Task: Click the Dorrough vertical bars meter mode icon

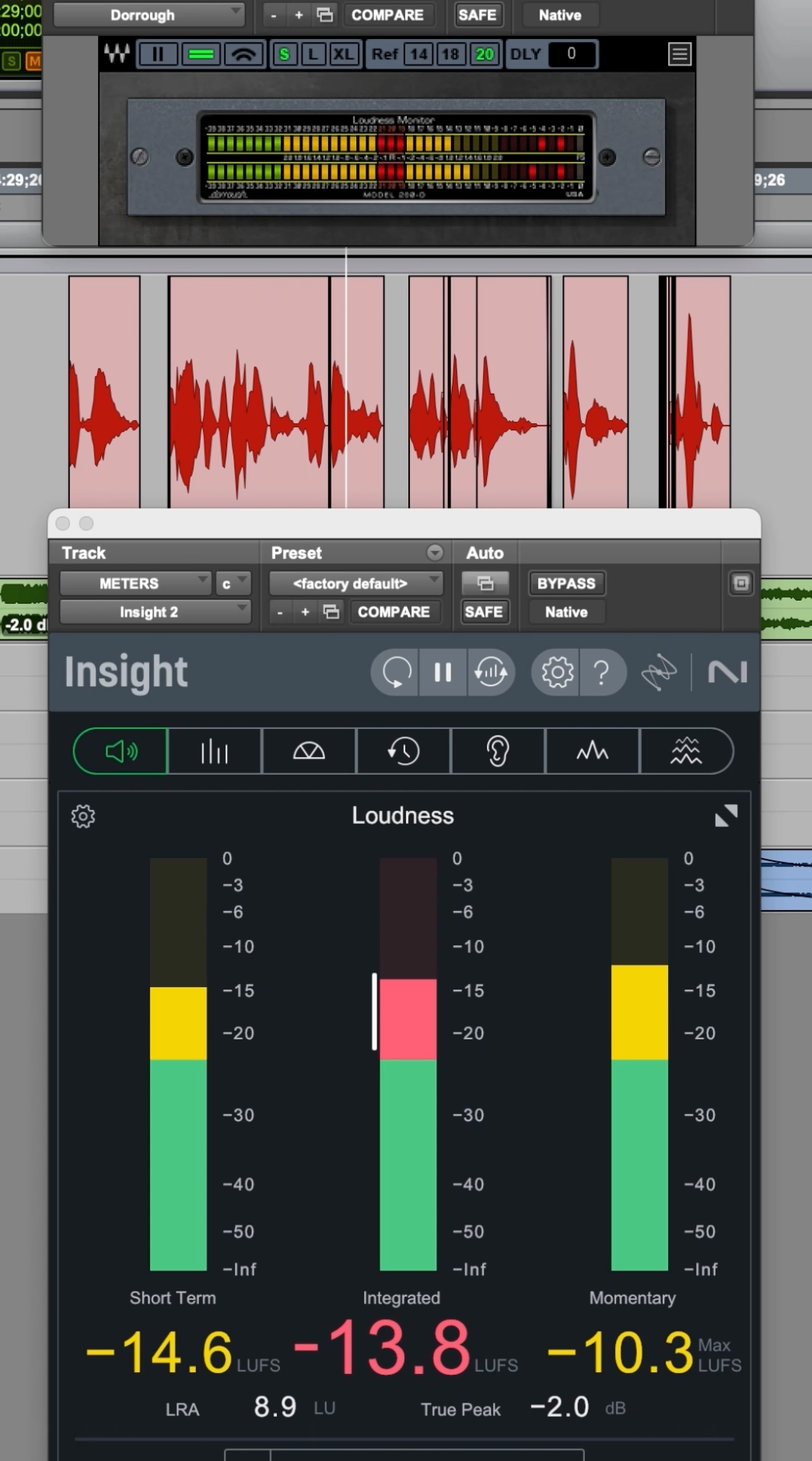Action: tap(158, 54)
